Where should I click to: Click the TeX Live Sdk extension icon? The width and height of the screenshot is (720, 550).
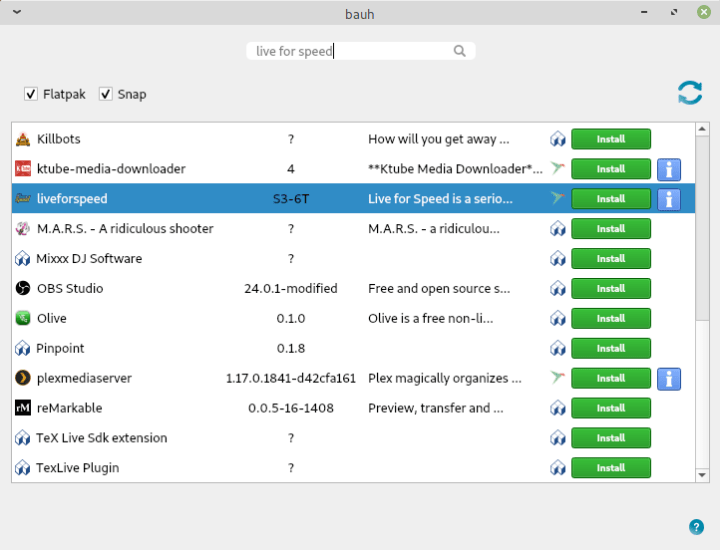coord(22,438)
